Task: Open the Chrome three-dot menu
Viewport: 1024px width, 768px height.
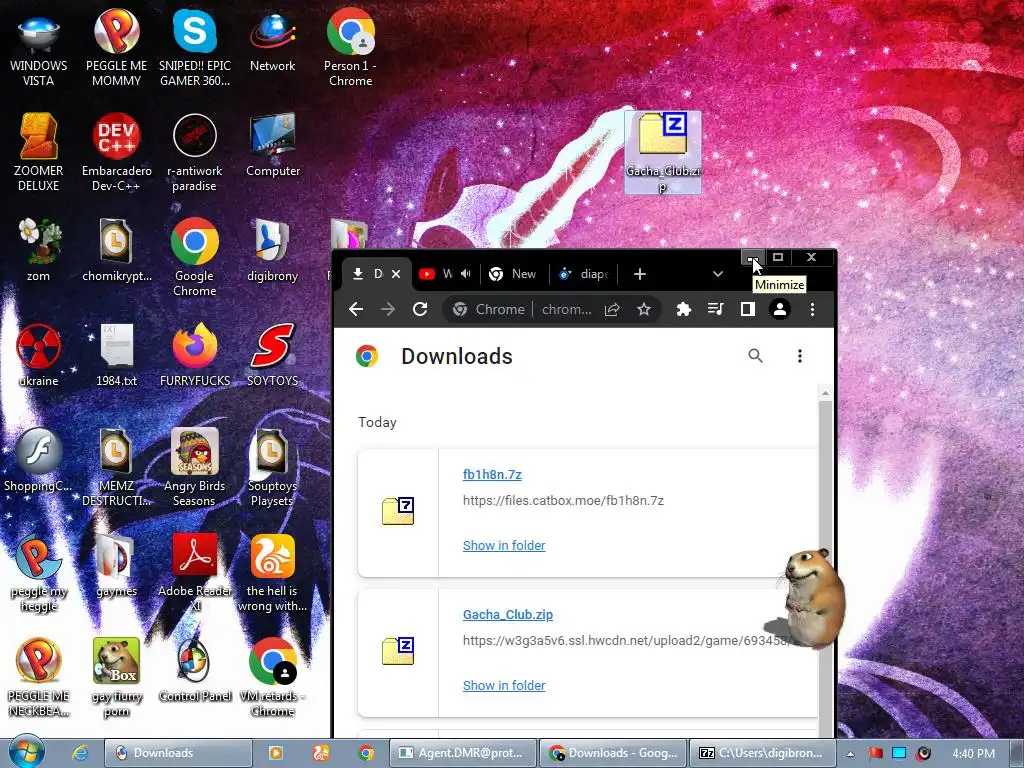Action: point(812,309)
